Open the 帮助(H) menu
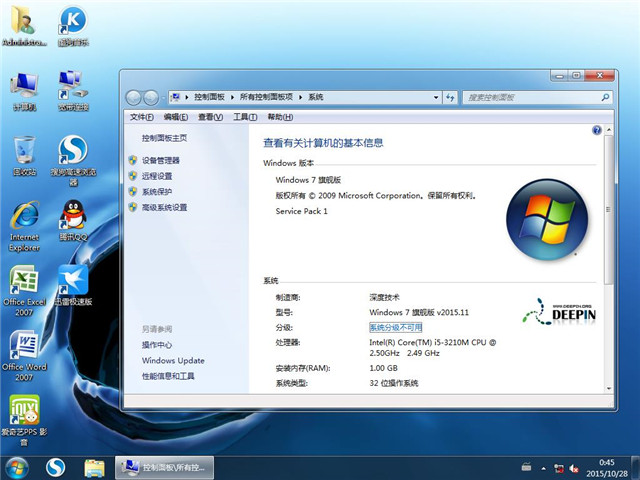This screenshot has height=480, width=640. click(280, 117)
